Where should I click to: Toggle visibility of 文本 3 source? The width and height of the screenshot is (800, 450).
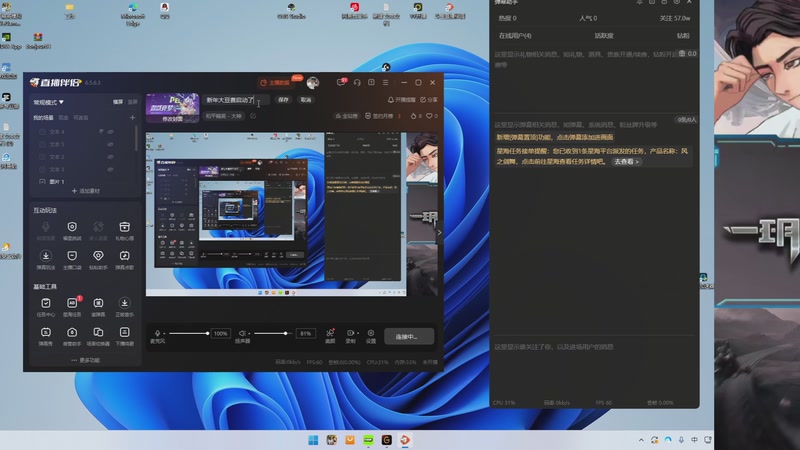coord(110,169)
